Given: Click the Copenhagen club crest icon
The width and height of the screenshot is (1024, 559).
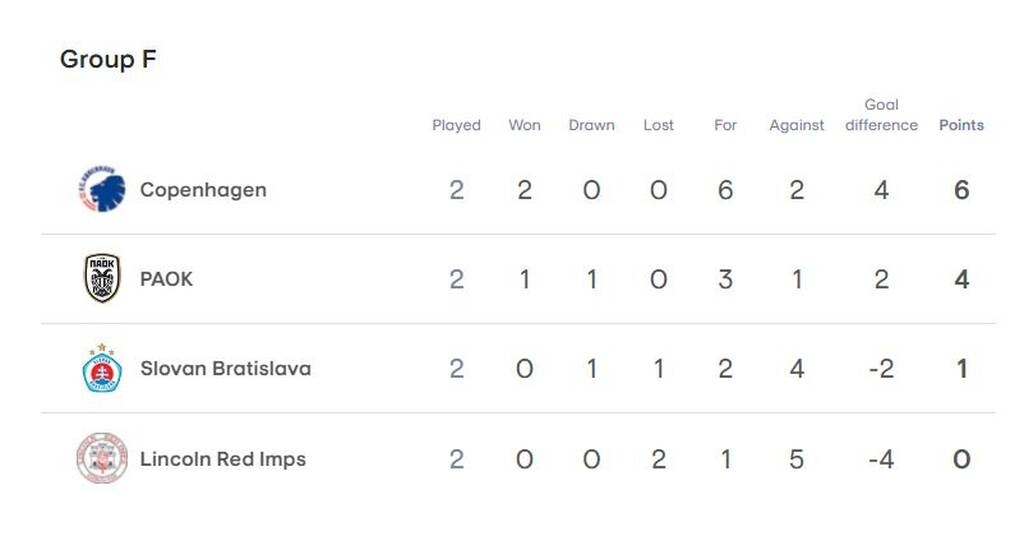Looking at the screenshot, I should click(x=102, y=190).
